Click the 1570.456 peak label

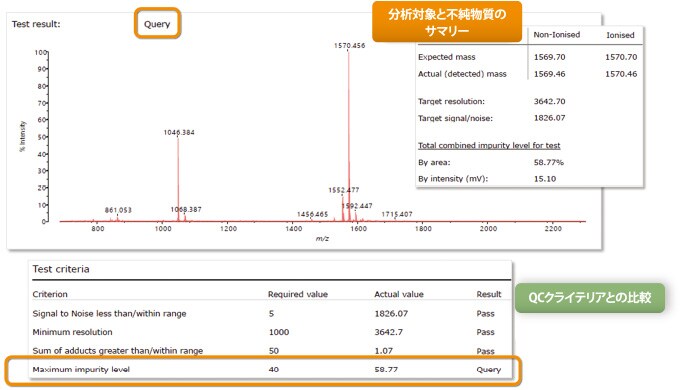350,46
